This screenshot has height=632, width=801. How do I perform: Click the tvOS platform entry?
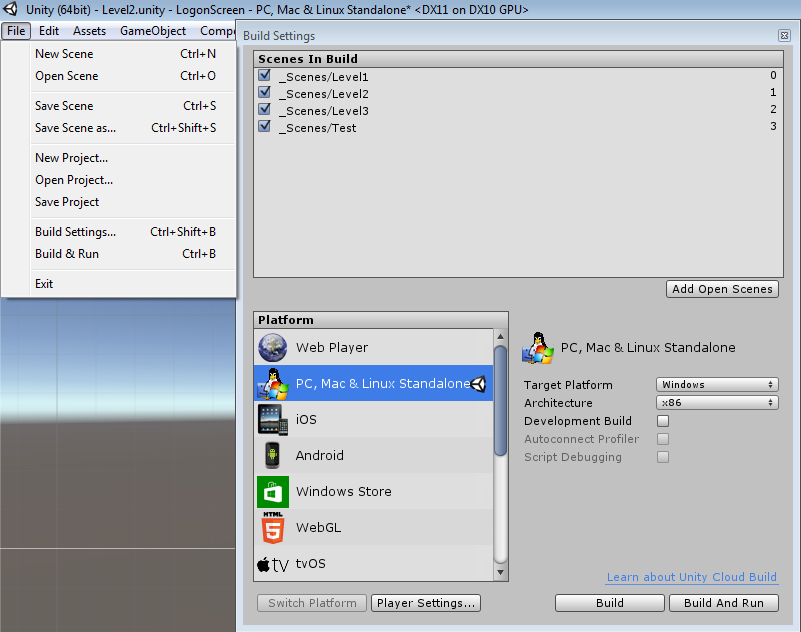click(x=312, y=564)
